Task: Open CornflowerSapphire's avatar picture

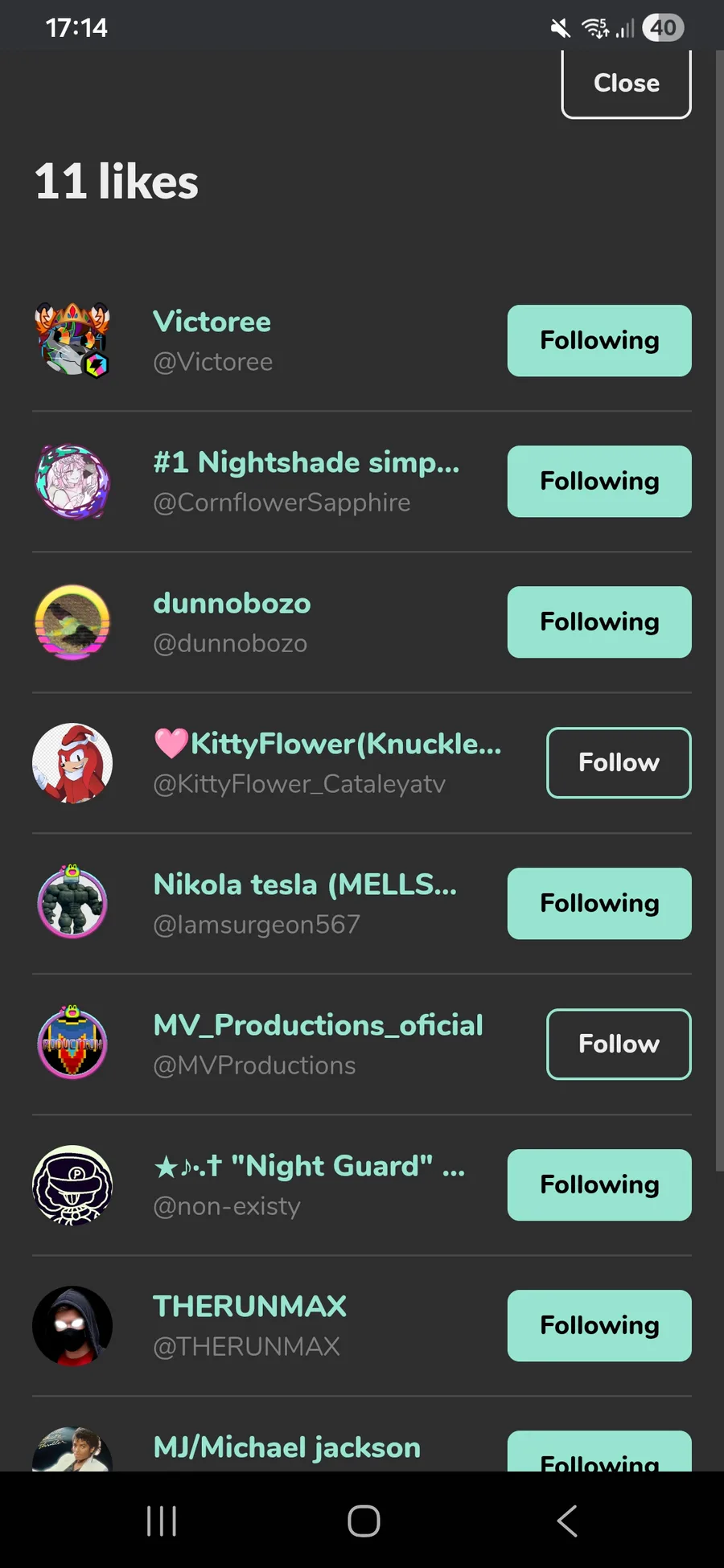Action: pos(72,482)
